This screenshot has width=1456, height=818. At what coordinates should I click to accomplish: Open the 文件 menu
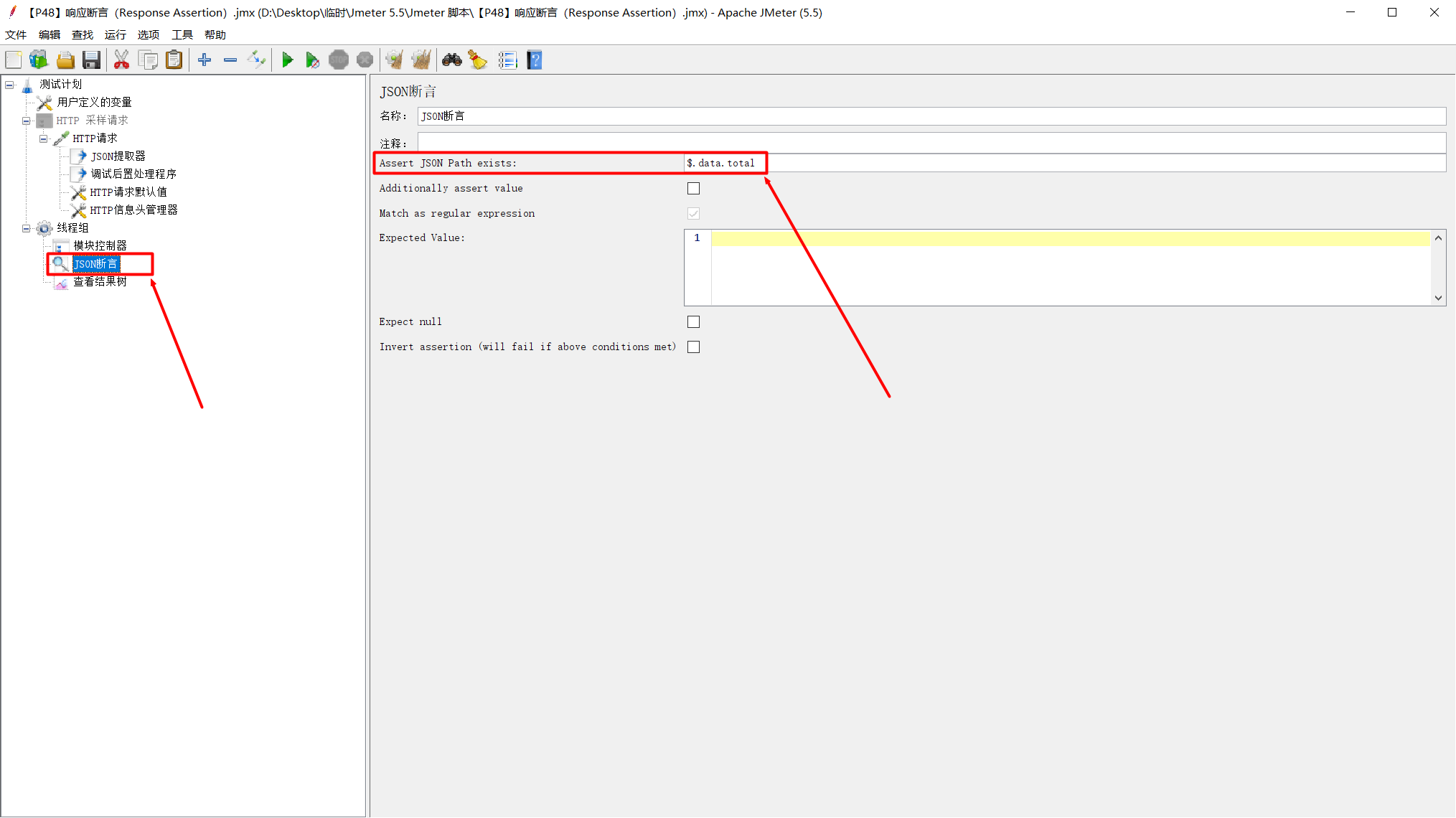[16, 34]
